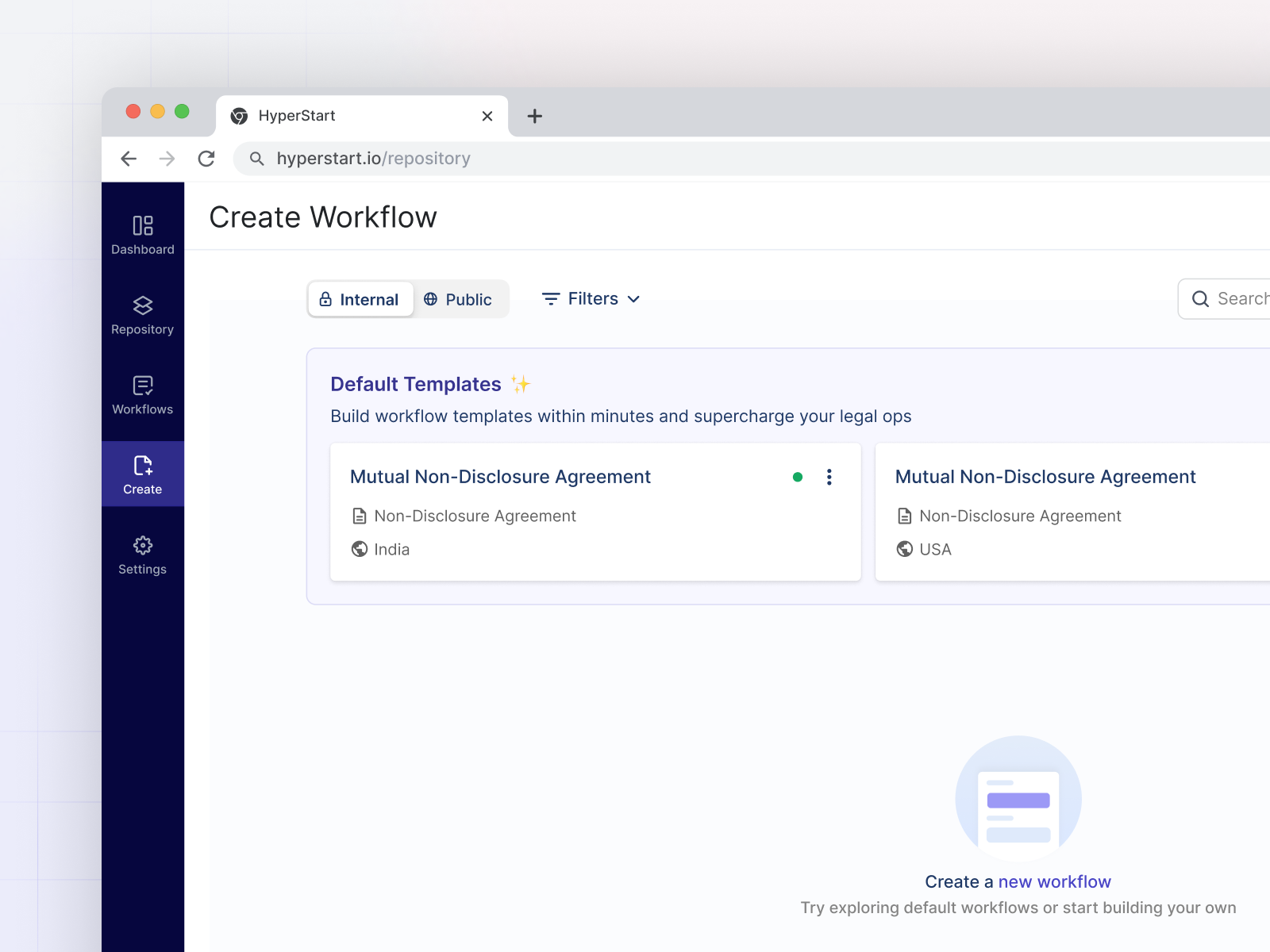This screenshot has width=1270, height=952.
Task: Switch visibility to Internal templates
Action: click(360, 299)
